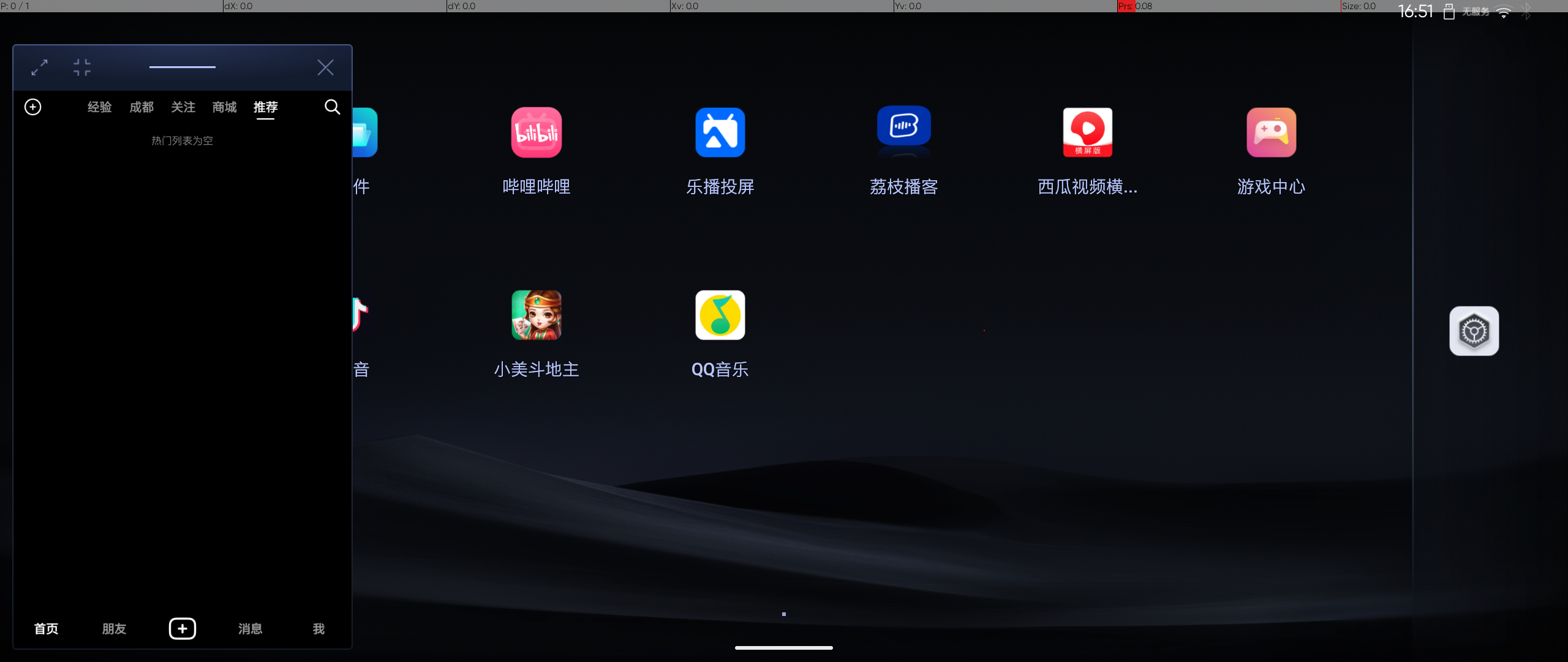Click the Wi-Fi status icon
The image size is (1568, 662).
coord(1504,12)
